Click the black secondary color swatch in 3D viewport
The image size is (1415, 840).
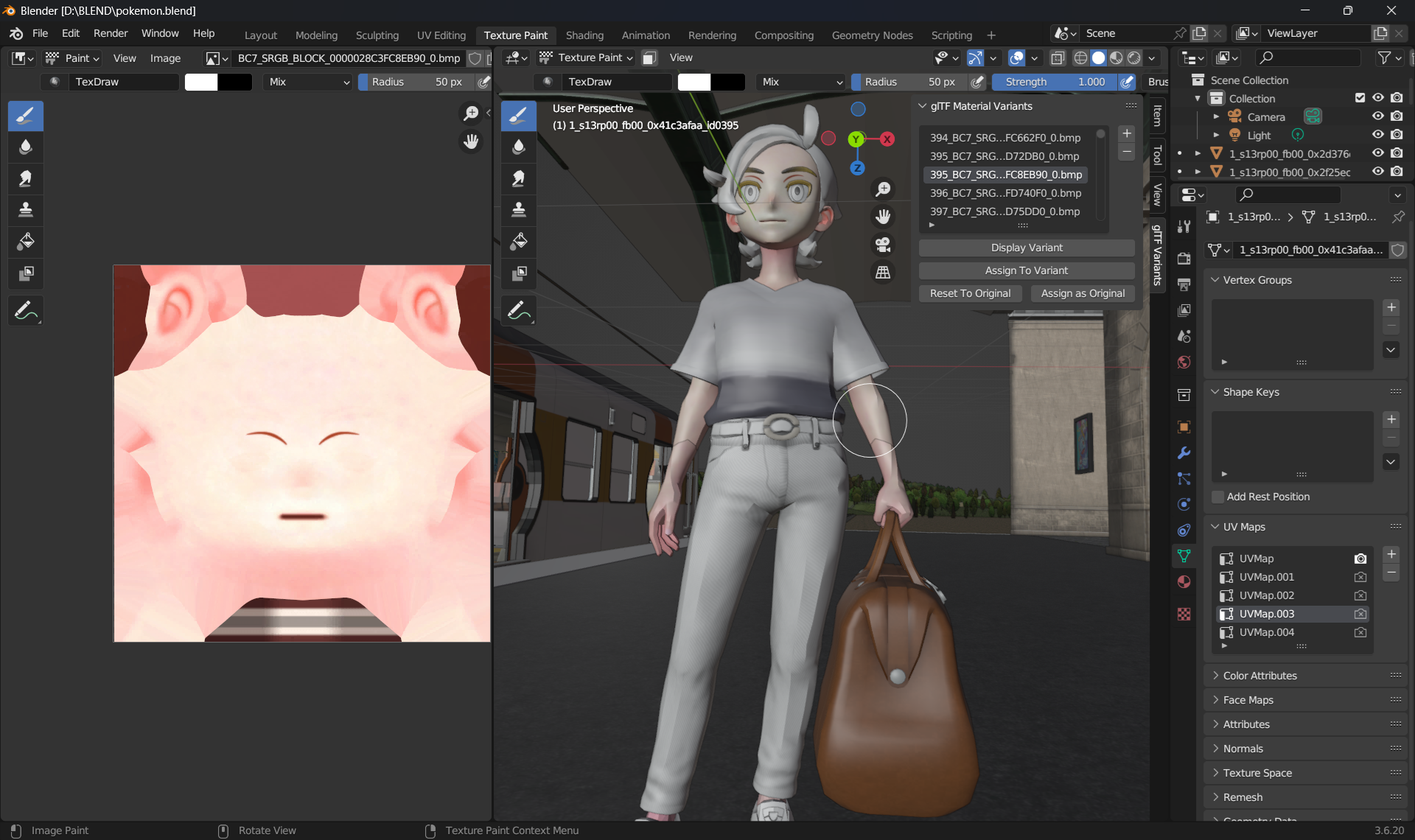coord(728,82)
